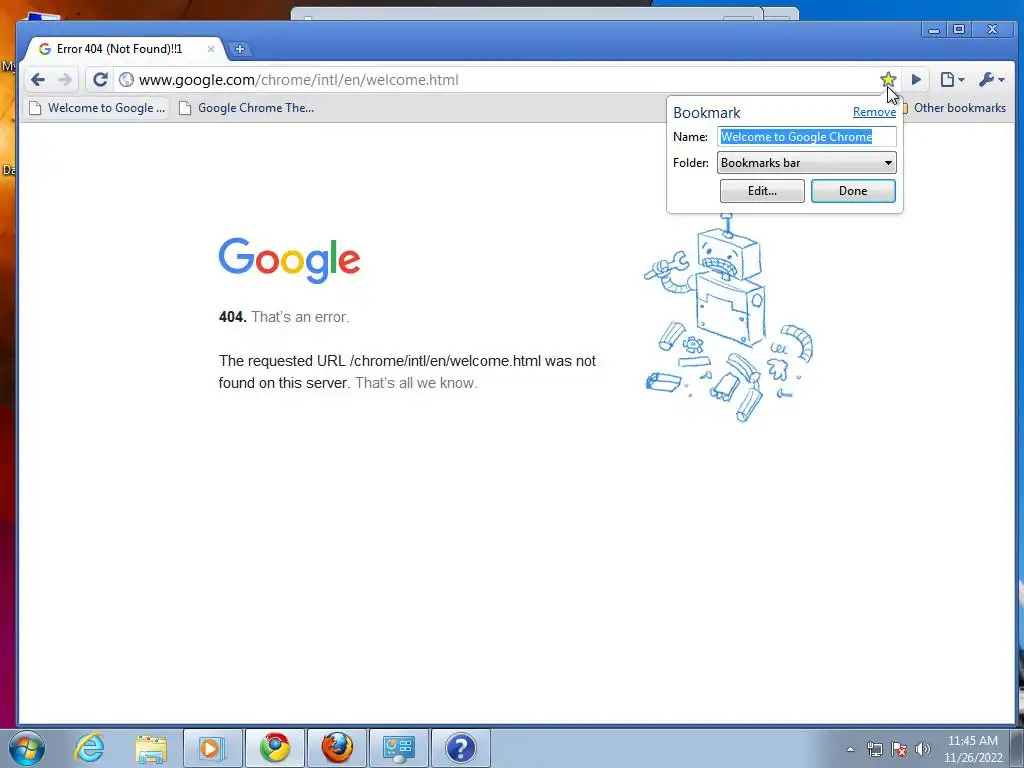The width and height of the screenshot is (1024, 768).
Task: Open the Google Chrome The... bookmark
Action: pyautogui.click(x=247, y=108)
